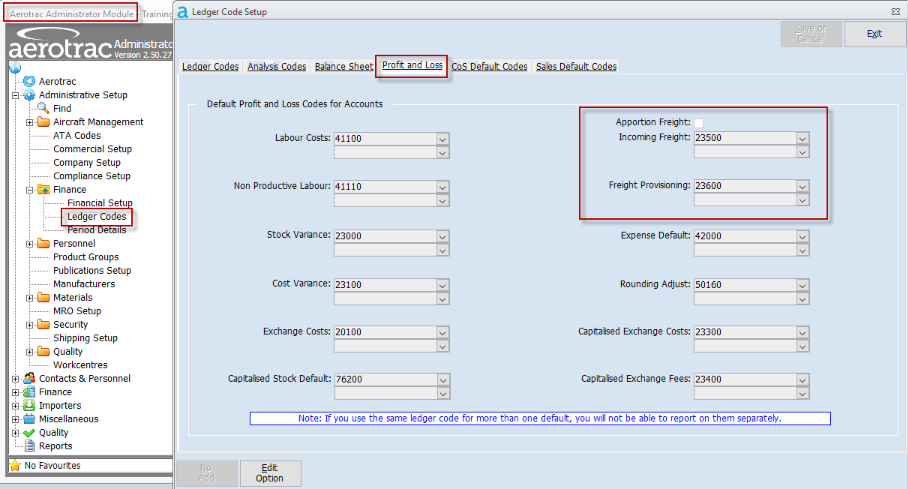Viewport: 908px width, 489px height.
Task: Click the Edit Option button
Action: 270,473
